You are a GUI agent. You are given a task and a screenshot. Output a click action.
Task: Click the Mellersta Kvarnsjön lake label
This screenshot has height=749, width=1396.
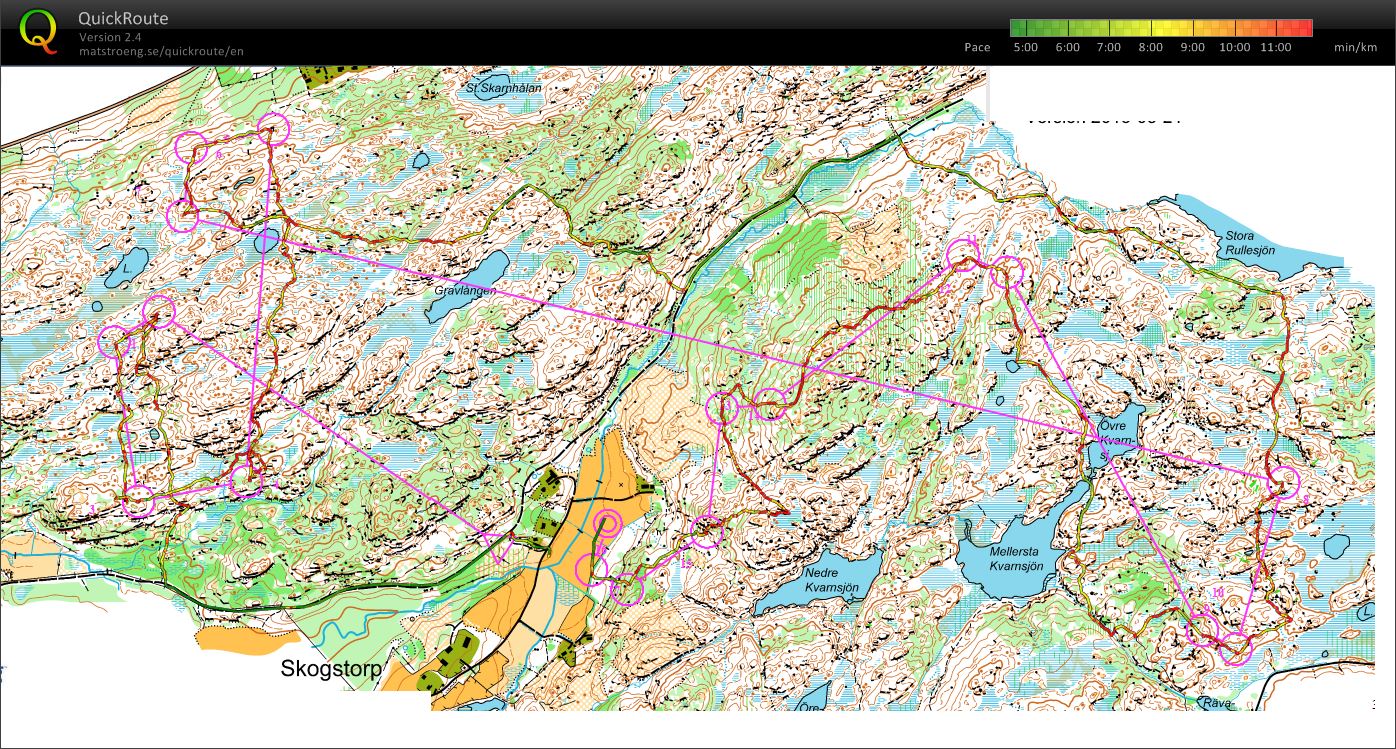[1016, 559]
